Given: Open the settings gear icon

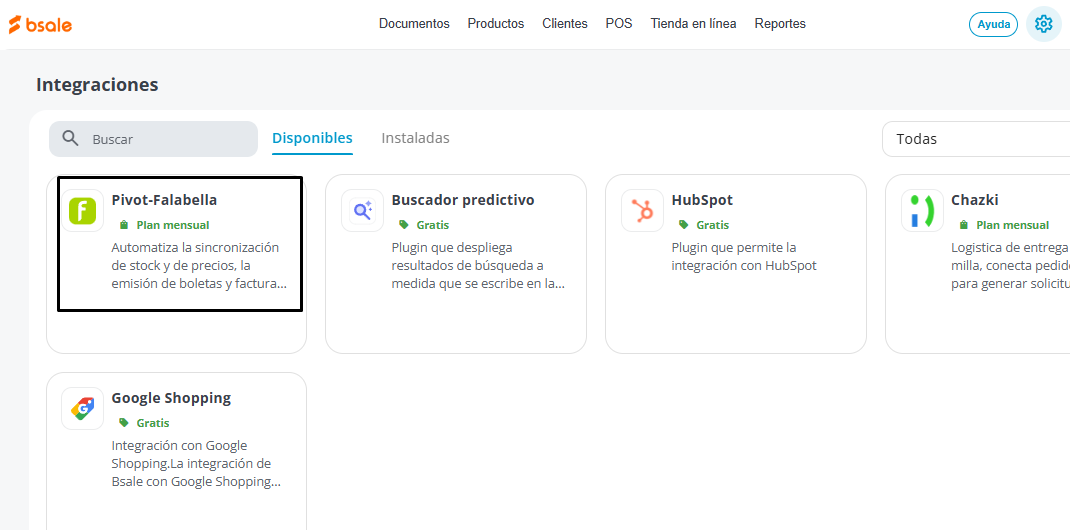Looking at the screenshot, I should 1043,24.
